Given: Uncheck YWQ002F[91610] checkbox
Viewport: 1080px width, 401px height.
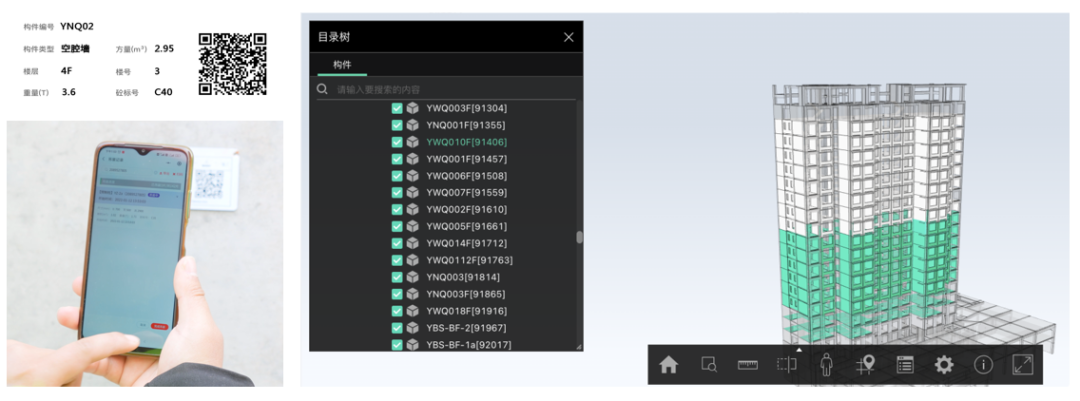Looking at the screenshot, I should click(397, 209).
